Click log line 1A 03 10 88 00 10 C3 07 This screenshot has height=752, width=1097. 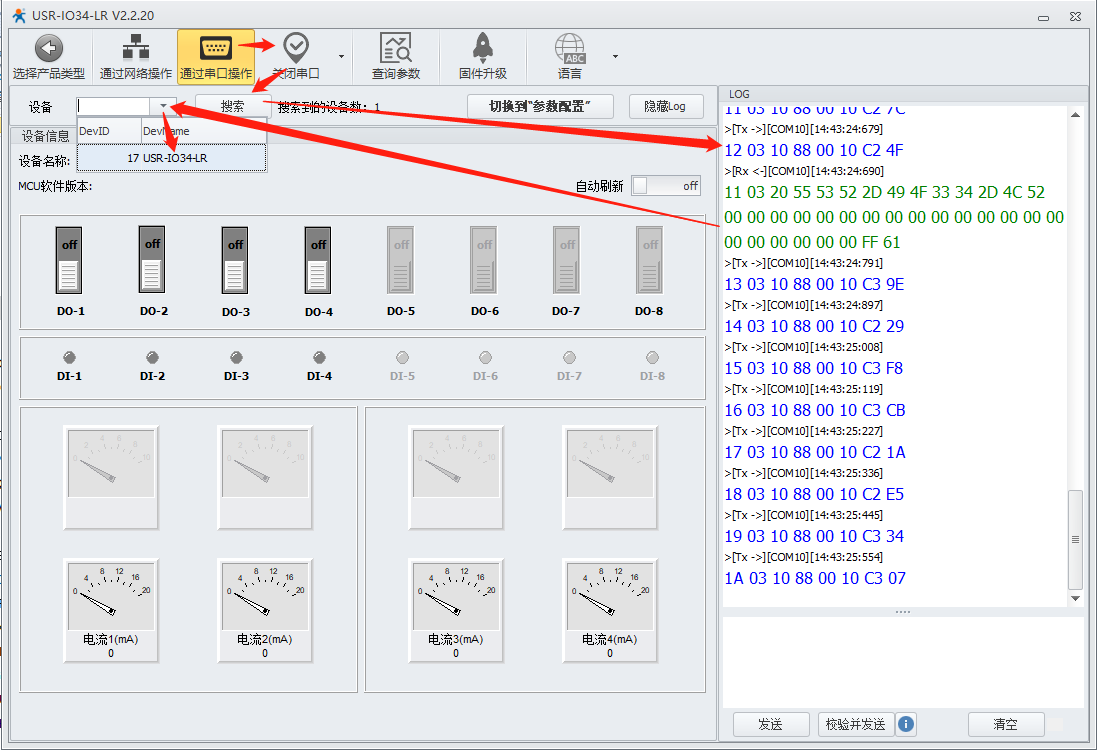[x=815, y=579]
